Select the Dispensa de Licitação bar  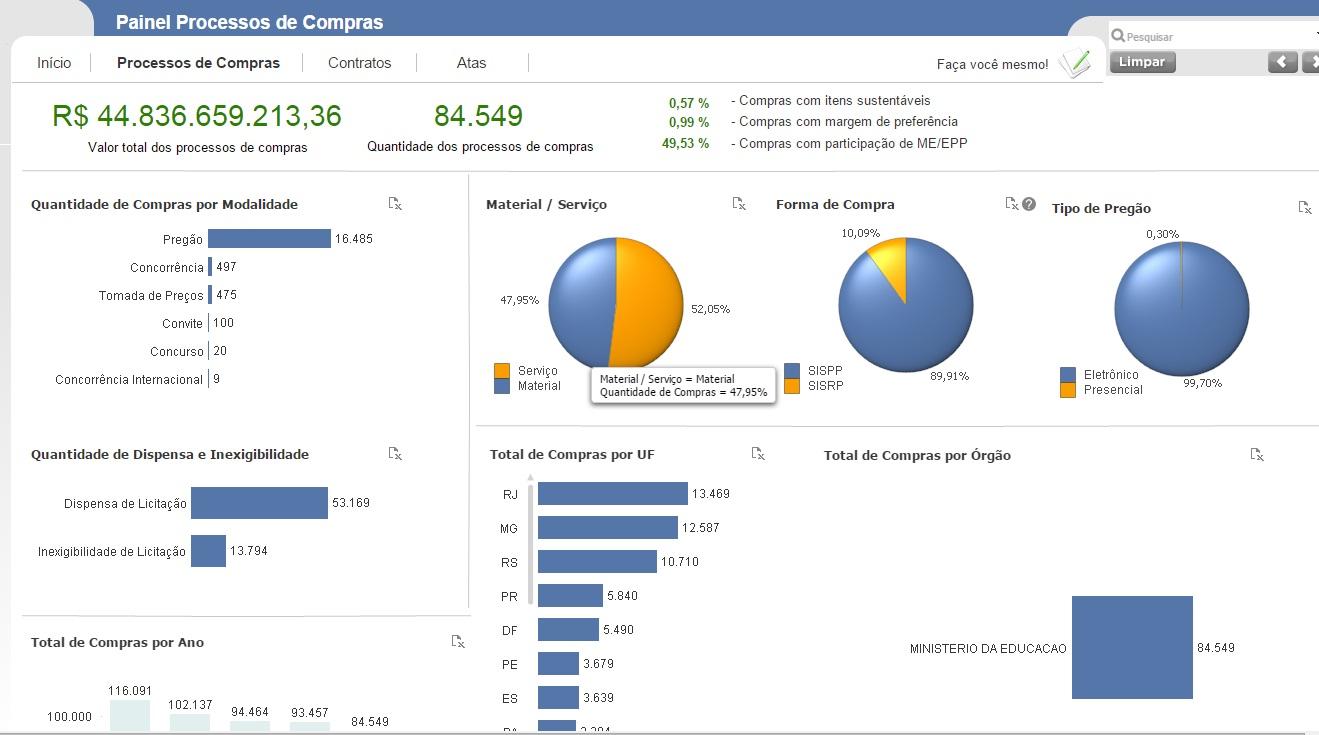coord(259,503)
